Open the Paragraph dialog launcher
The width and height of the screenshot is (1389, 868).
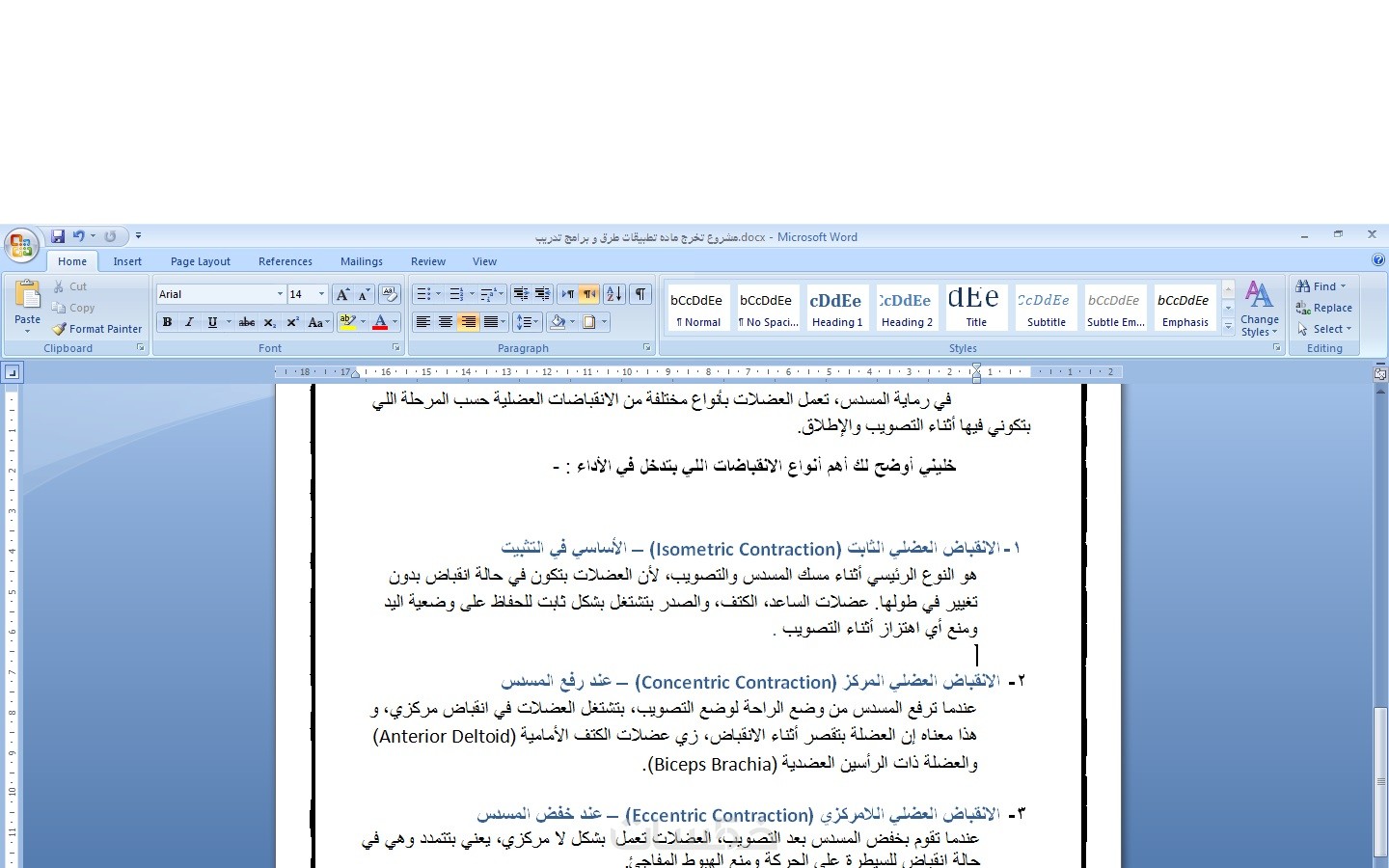tap(646, 348)
